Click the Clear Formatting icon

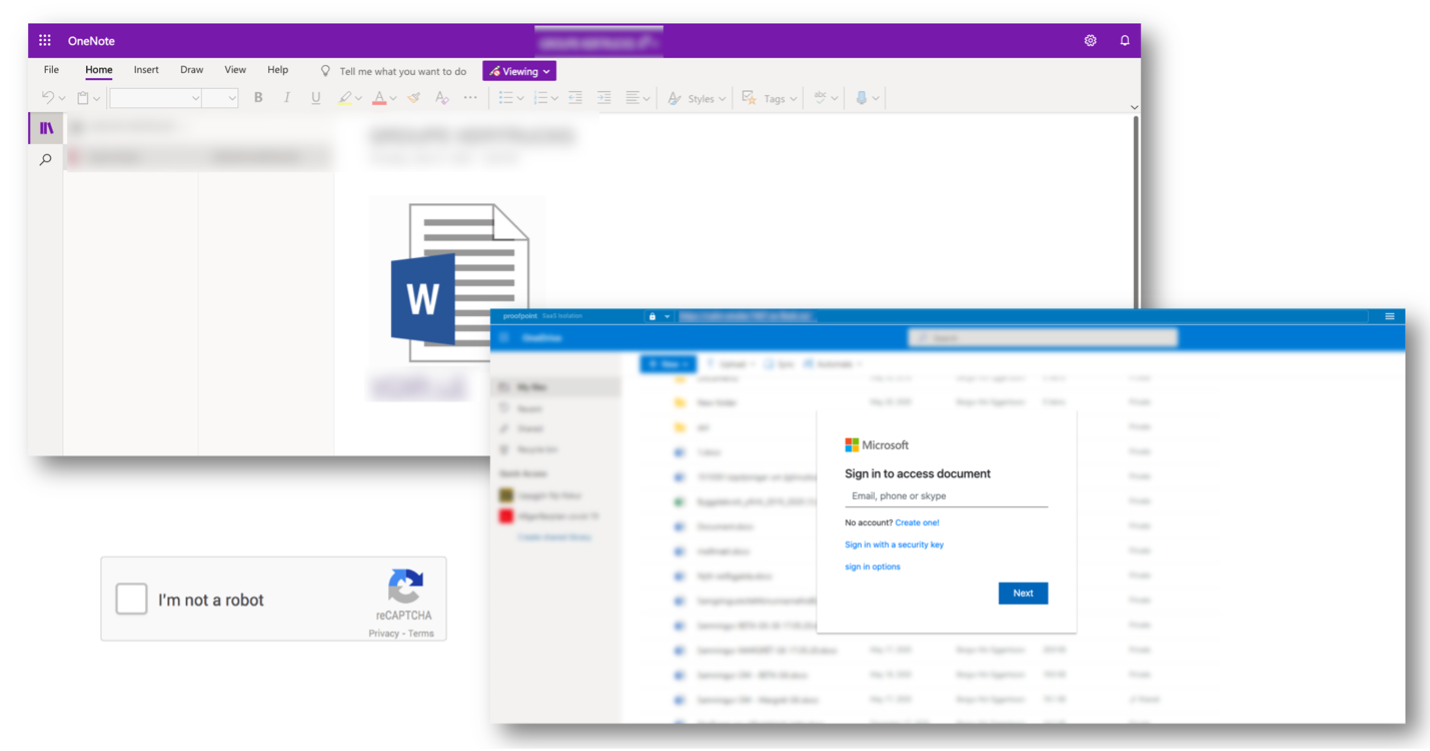[442, 98]
